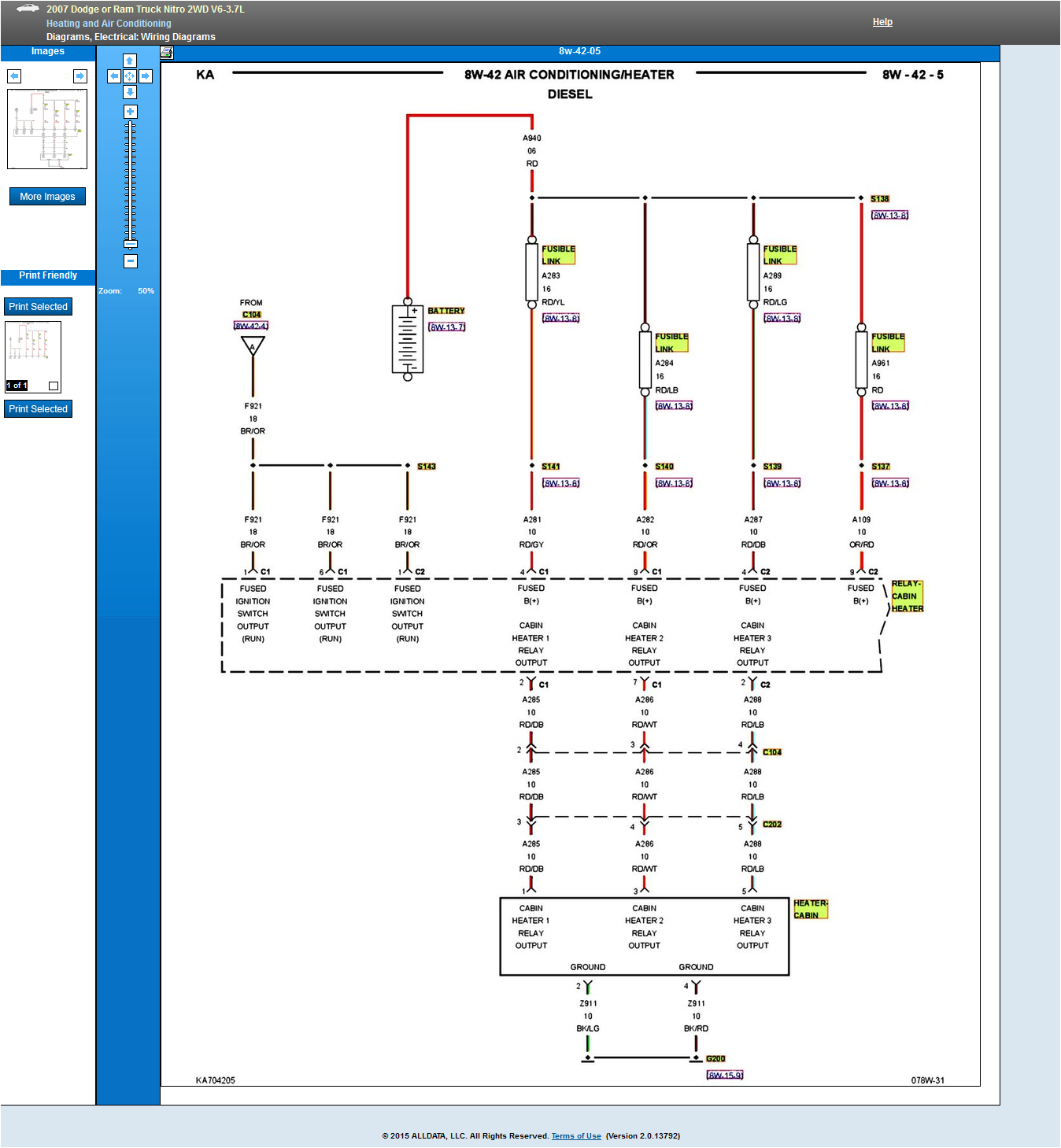The image size is (1061, 1148).
Task: Open the Help menu
Action: pyautogui.click(x=882, y=21)
